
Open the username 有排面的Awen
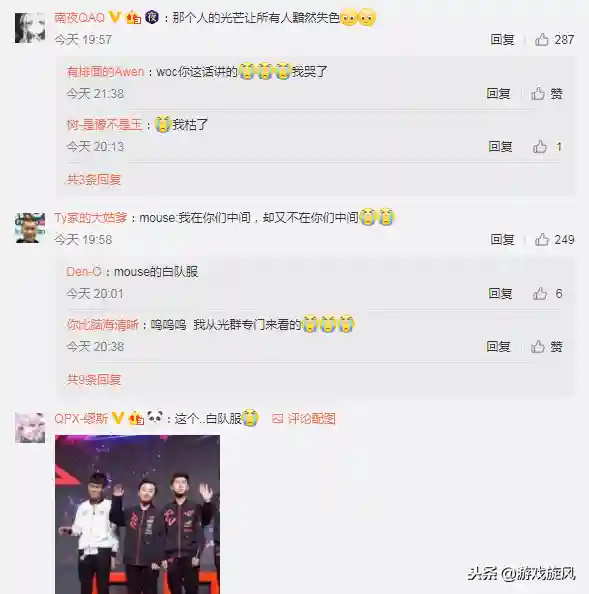106,72
